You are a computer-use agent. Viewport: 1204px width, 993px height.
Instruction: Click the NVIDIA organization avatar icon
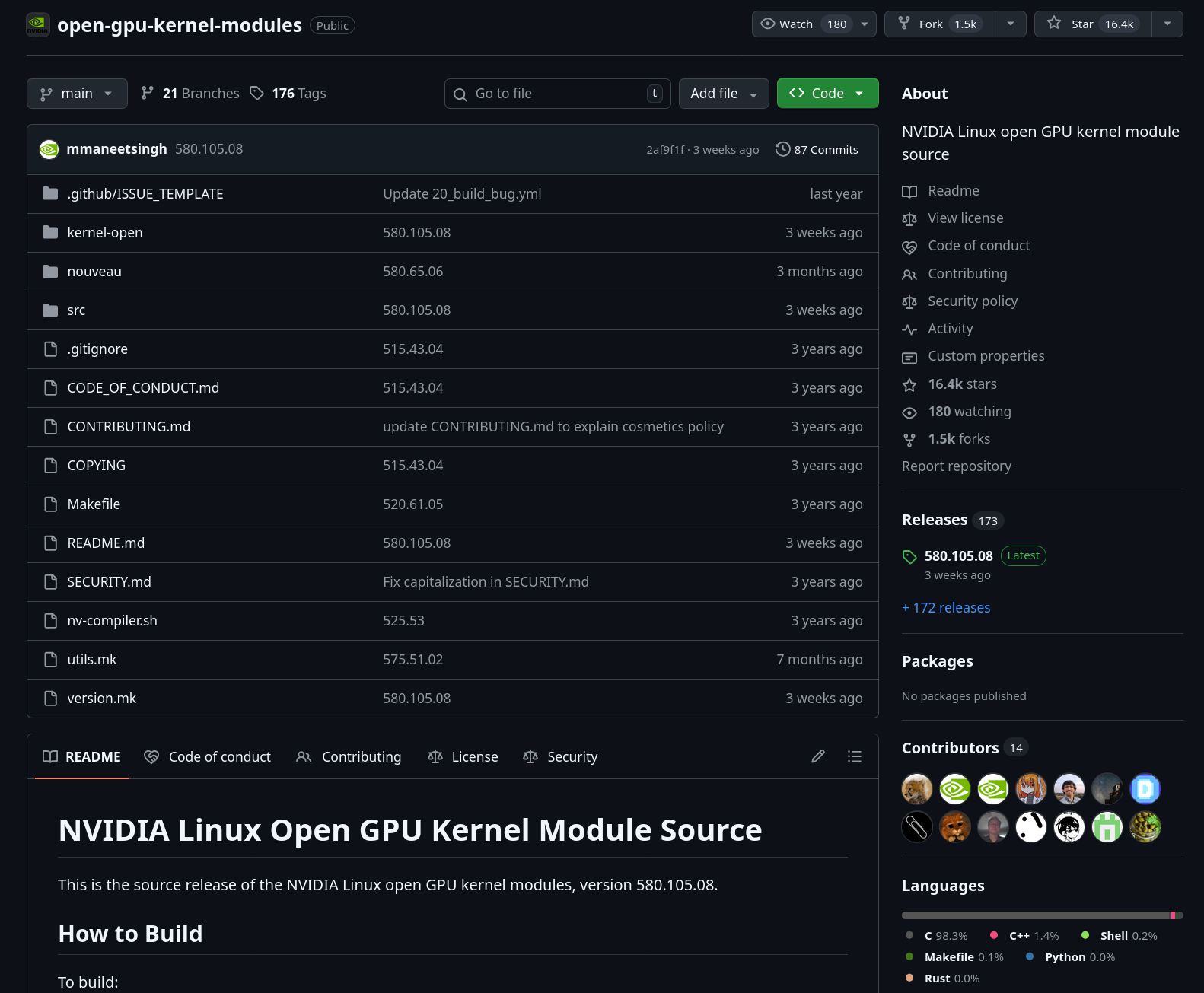(38, 24)
